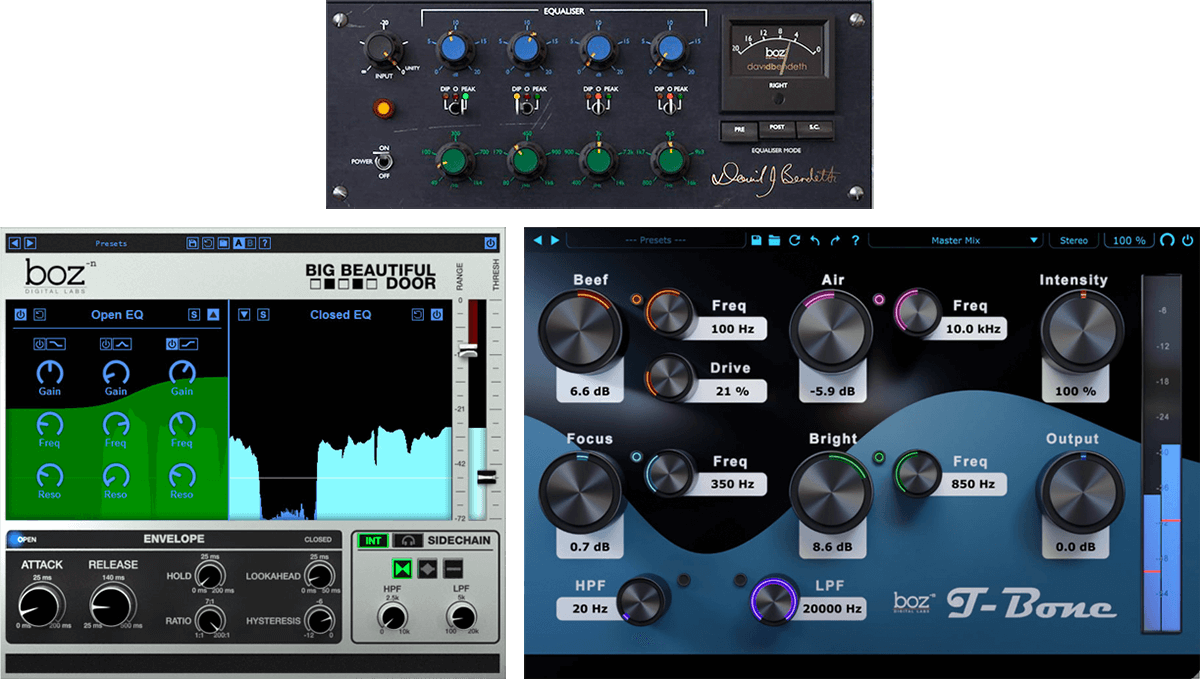Click the redo arrow in T-Bone
This screenshot has height=679, width=1200.
[x=836, y=240]
